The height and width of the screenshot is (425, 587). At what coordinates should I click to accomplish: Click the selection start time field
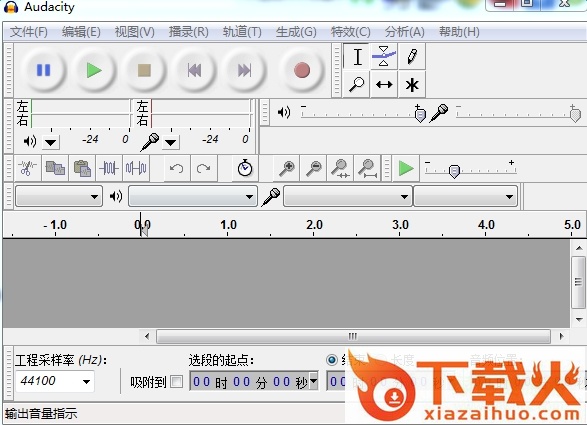[254, 381]
